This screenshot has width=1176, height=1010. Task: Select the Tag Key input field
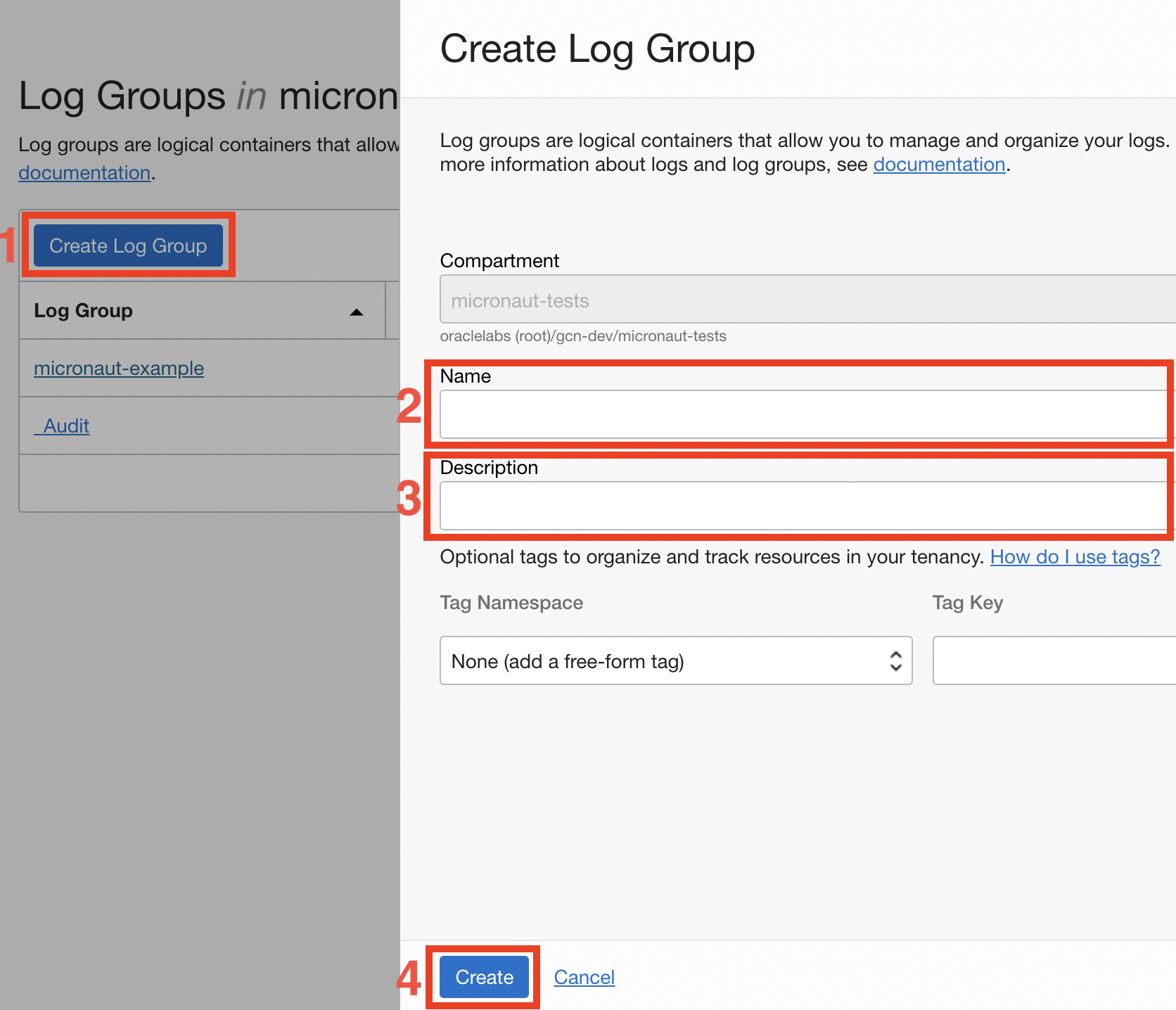coord(1053,660)
